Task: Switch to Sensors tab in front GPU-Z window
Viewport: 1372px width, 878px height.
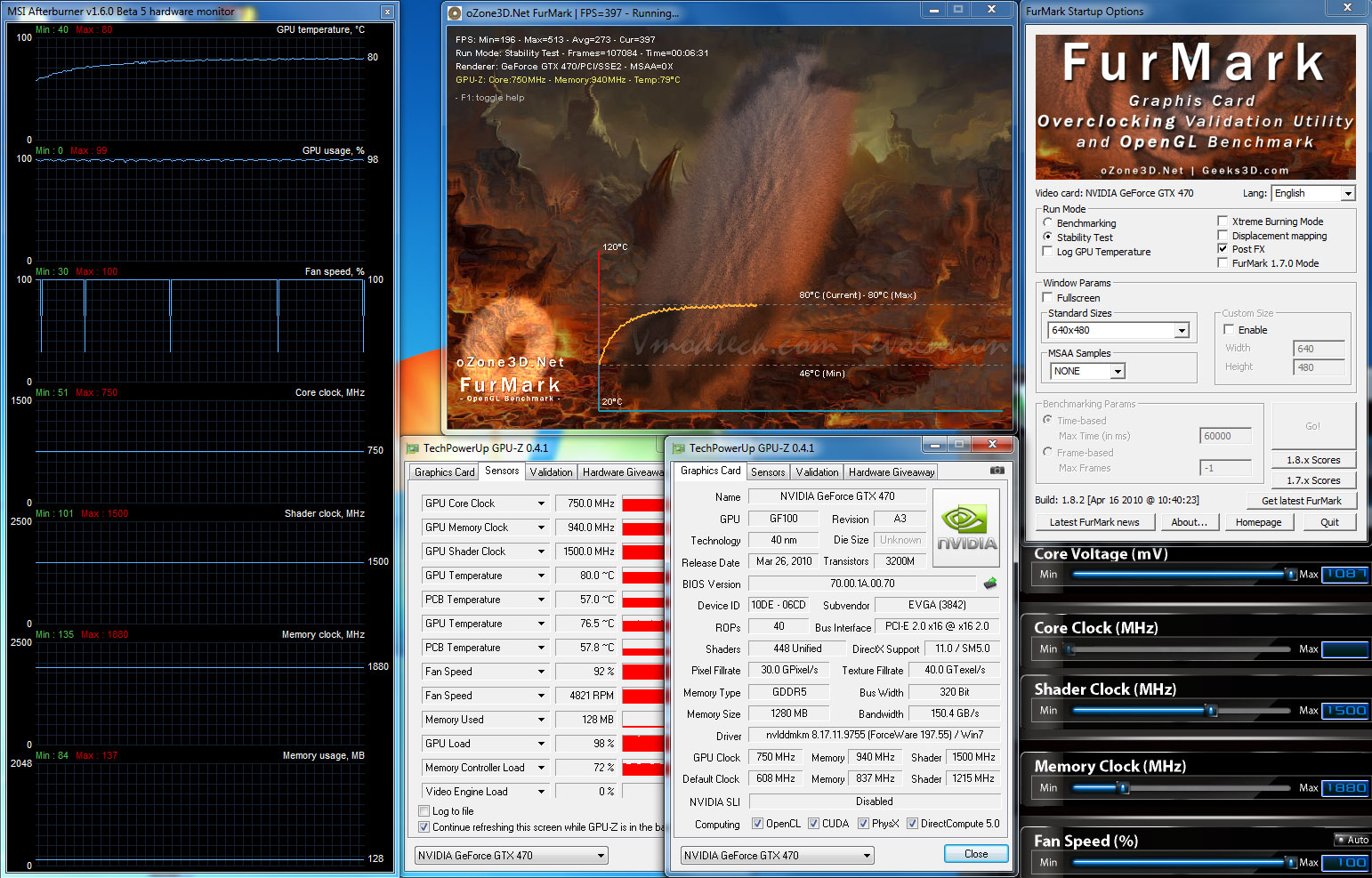Action: tap(768, 472)
